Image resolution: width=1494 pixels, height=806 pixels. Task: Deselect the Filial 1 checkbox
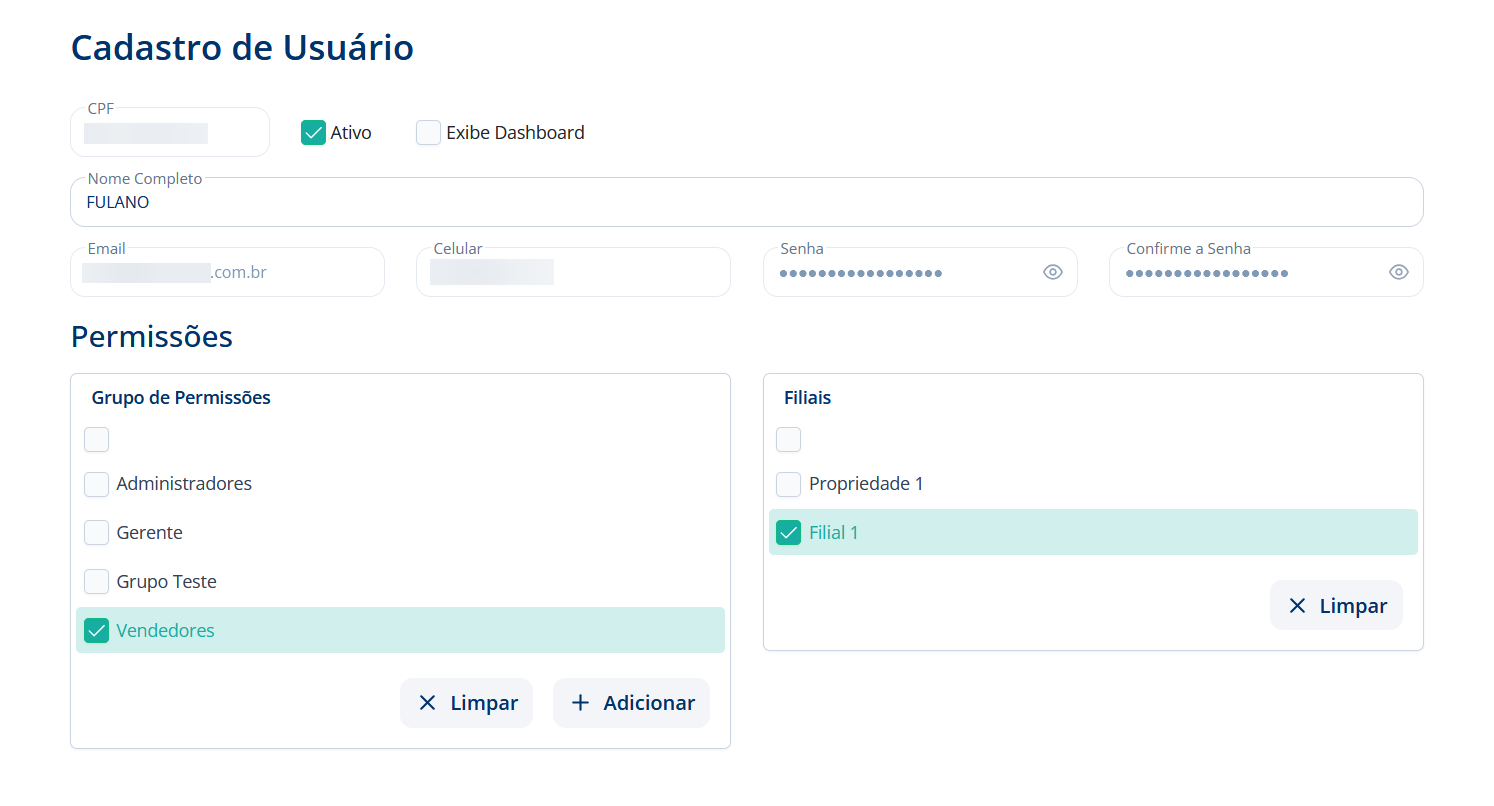point(789,533)
